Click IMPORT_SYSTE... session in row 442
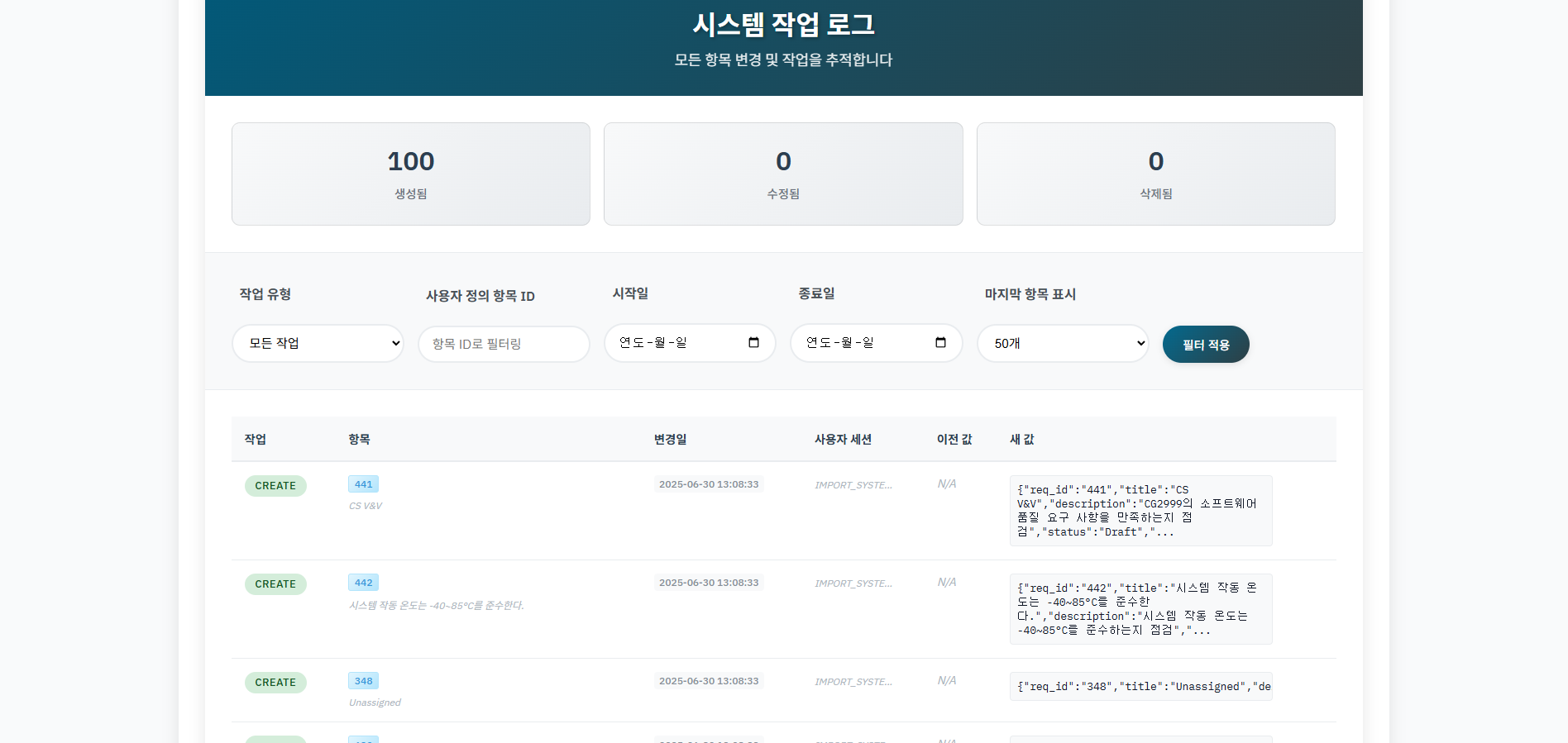1568x743 pixels. pos(853,583)
